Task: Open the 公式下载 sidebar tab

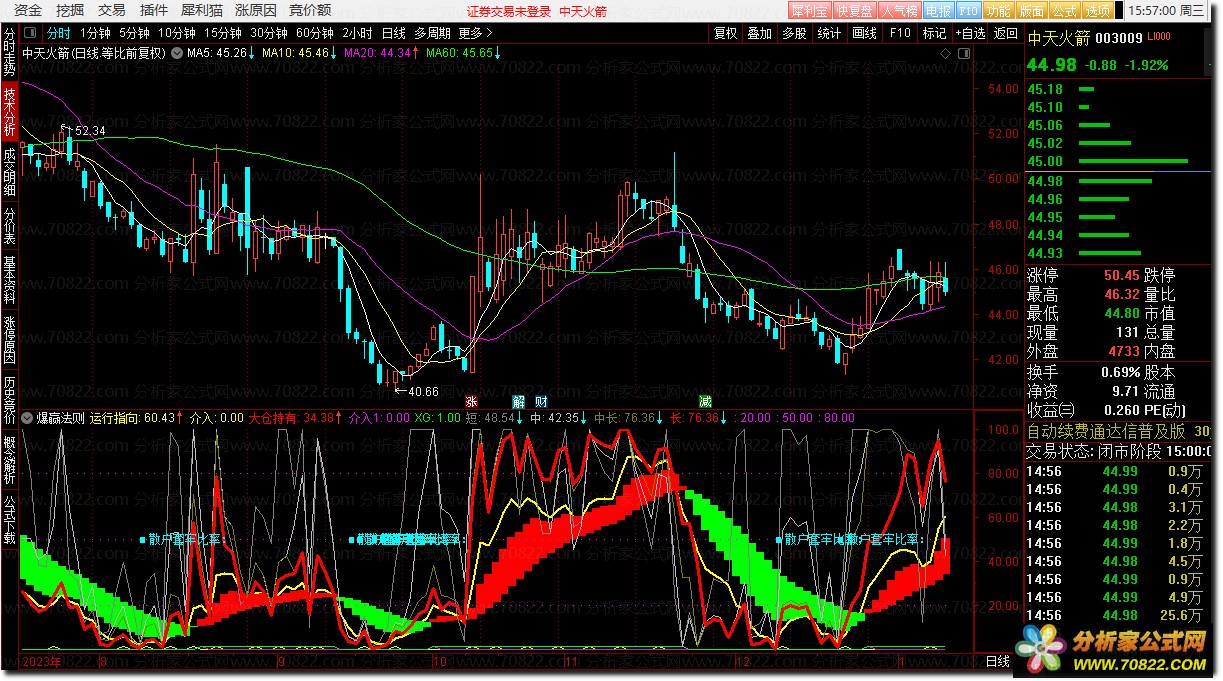Action: (9, 520)
